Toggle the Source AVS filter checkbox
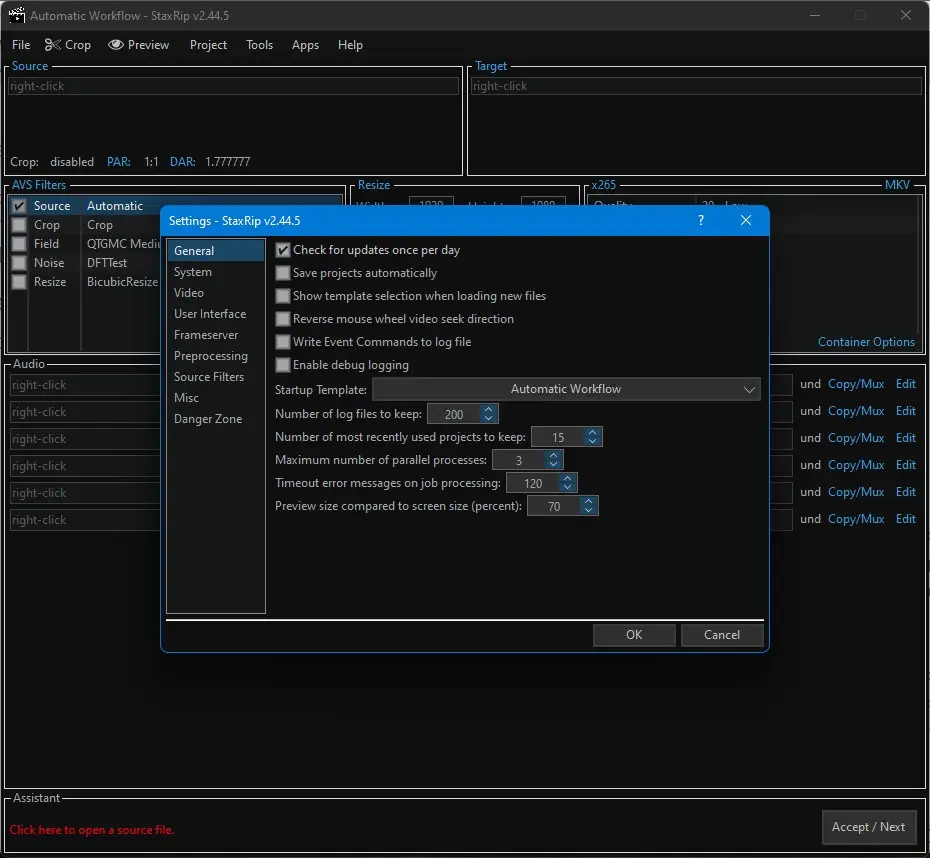 (x=19, y=206)
